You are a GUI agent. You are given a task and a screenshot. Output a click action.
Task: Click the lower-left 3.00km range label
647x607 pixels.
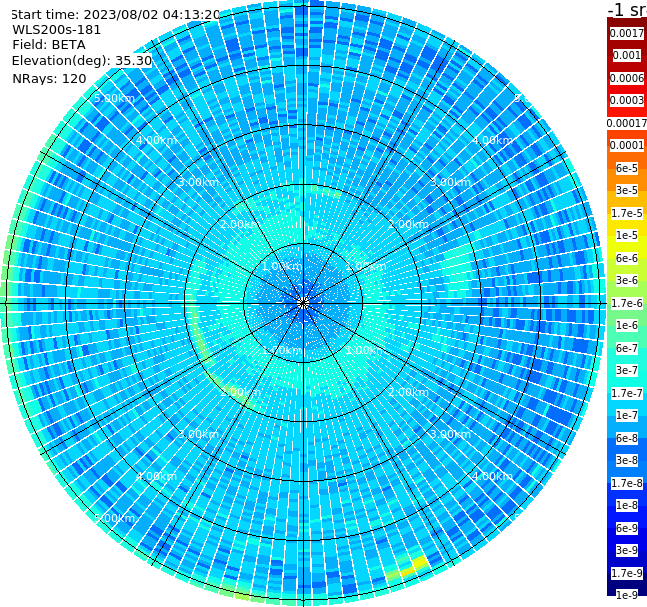pos(198,435)
